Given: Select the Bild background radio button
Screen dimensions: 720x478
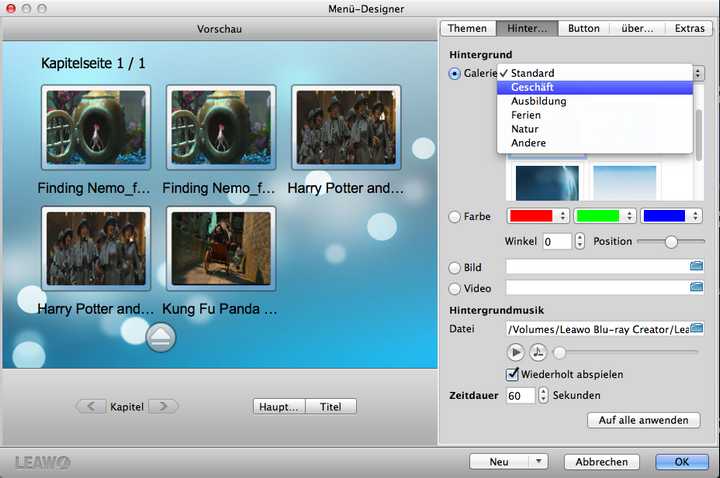Looking at the screenshot, I should (455, 268).
